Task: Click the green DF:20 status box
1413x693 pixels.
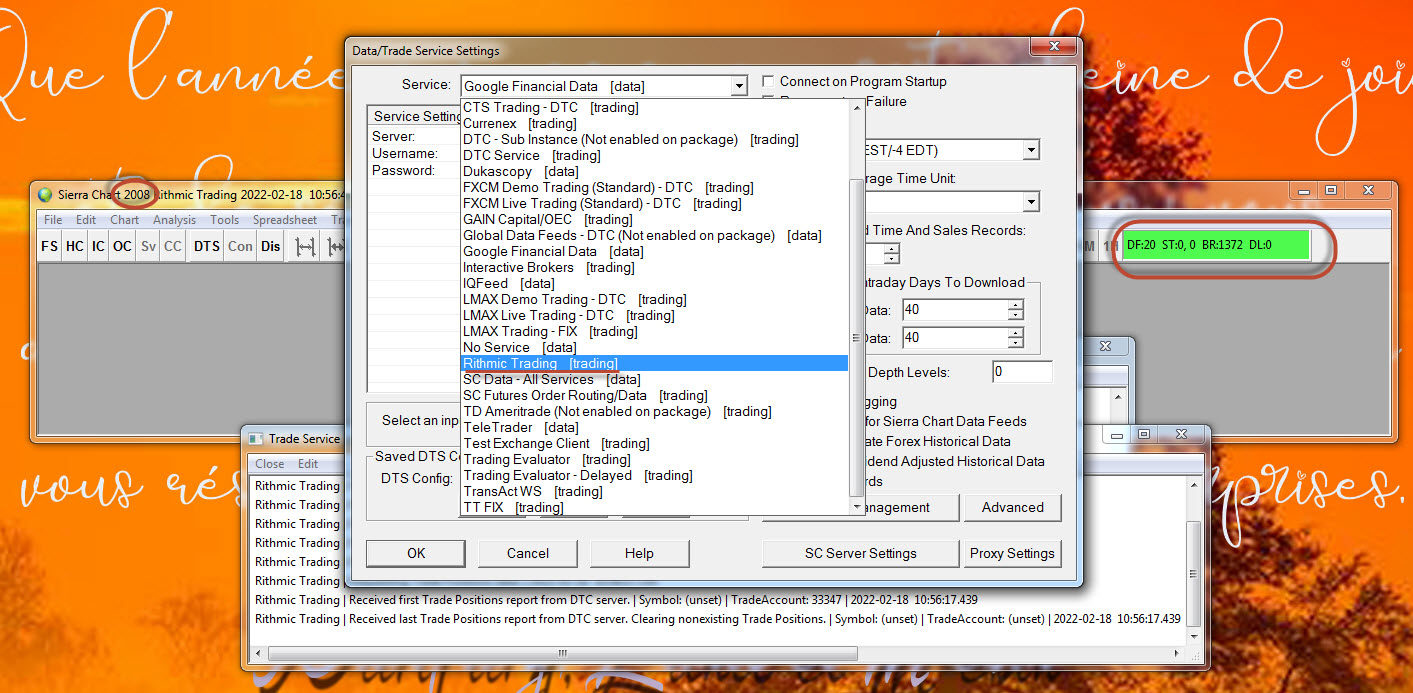Action: pyautogui.click(x=1215, y=244)
